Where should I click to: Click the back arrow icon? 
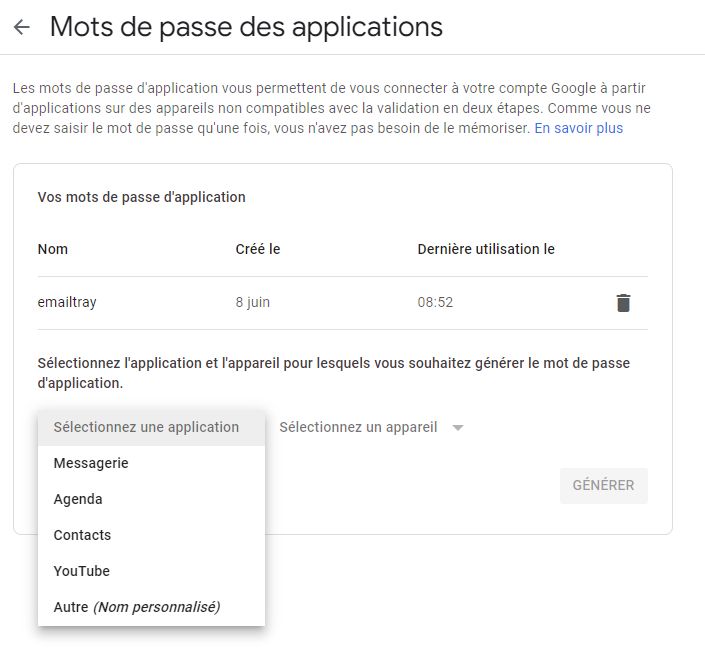[x=22, y=27]
